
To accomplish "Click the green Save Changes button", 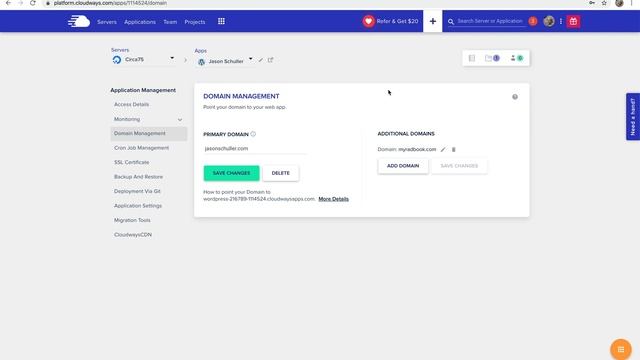I will point(231,173).
